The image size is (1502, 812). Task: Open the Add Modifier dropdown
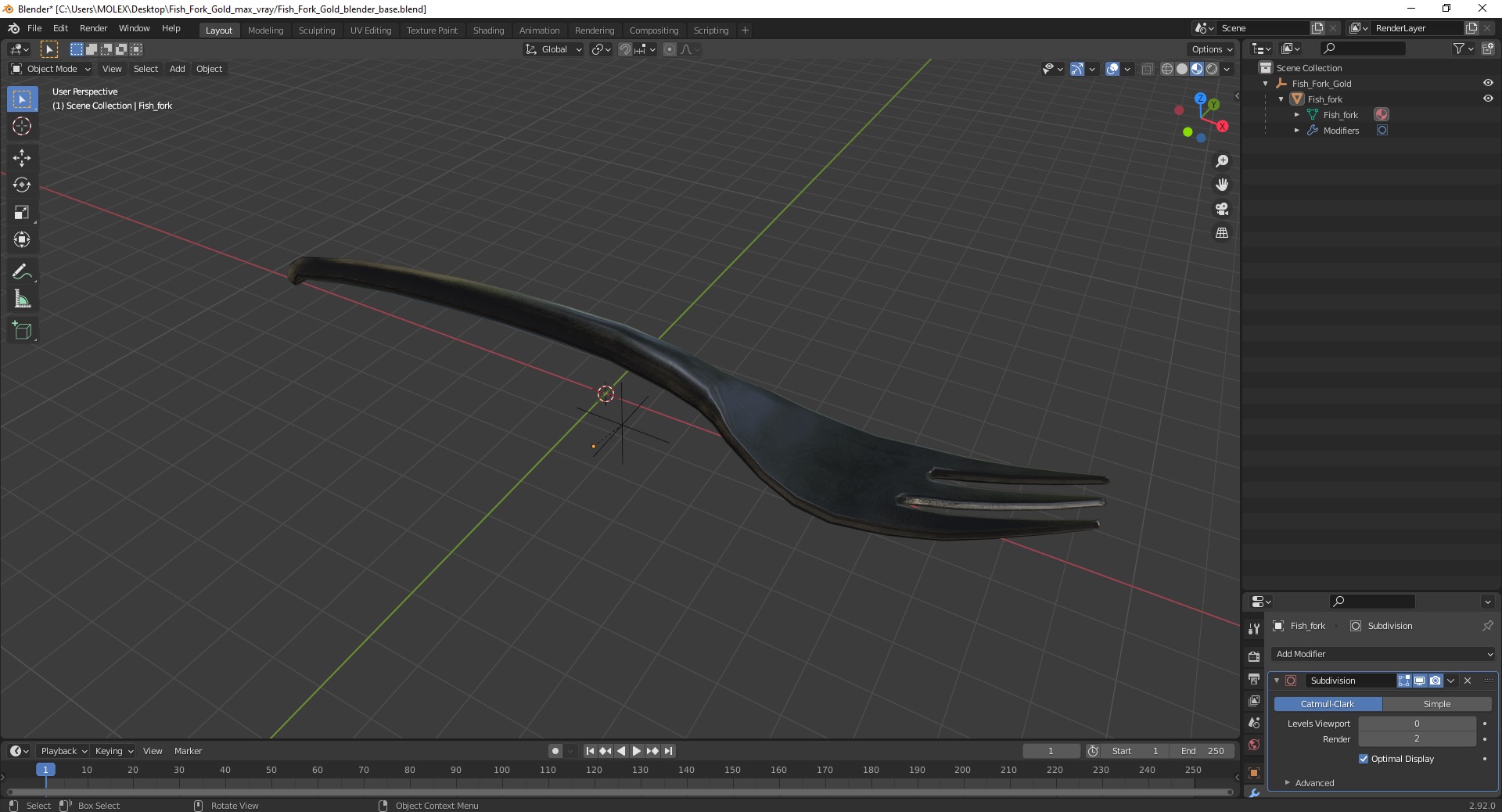pyautogui.click(x=1384, y=654)
